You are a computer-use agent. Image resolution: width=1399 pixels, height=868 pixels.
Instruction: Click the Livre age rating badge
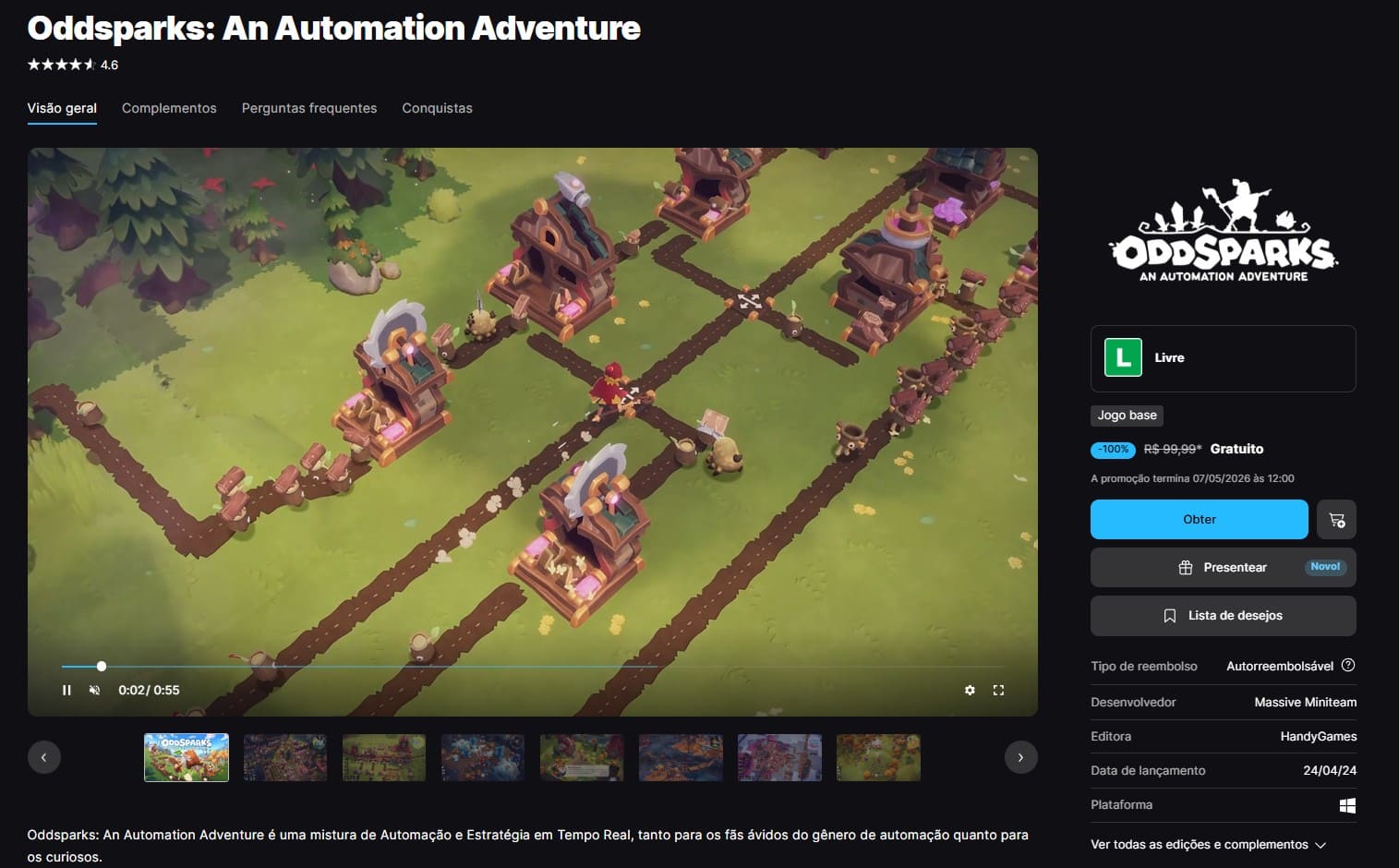[1123, 357]
